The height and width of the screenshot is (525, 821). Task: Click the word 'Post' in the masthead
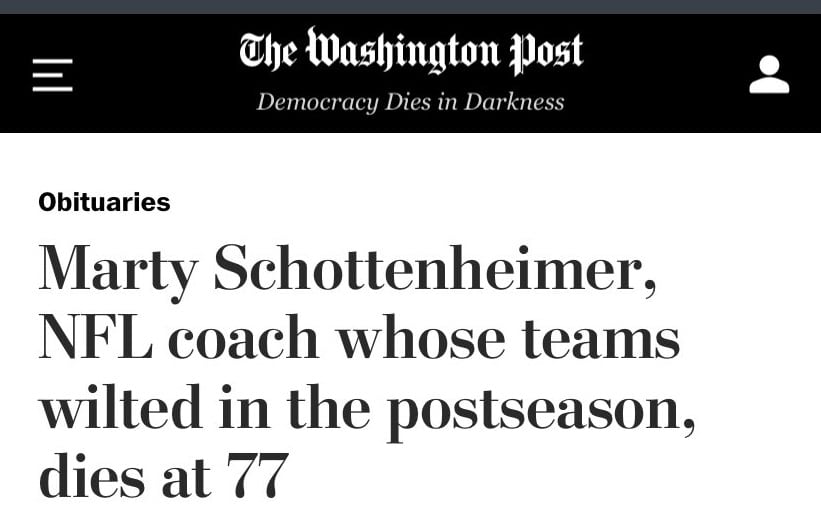pos(547,52)
